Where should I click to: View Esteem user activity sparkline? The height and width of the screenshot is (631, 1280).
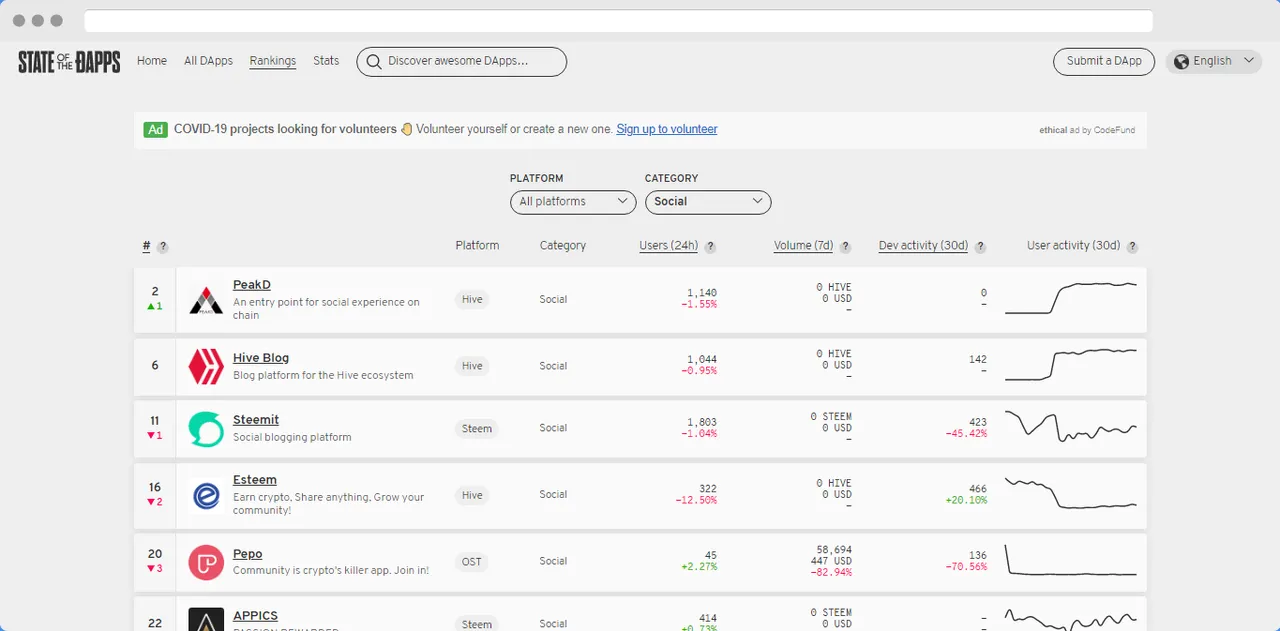(1070, 493)
